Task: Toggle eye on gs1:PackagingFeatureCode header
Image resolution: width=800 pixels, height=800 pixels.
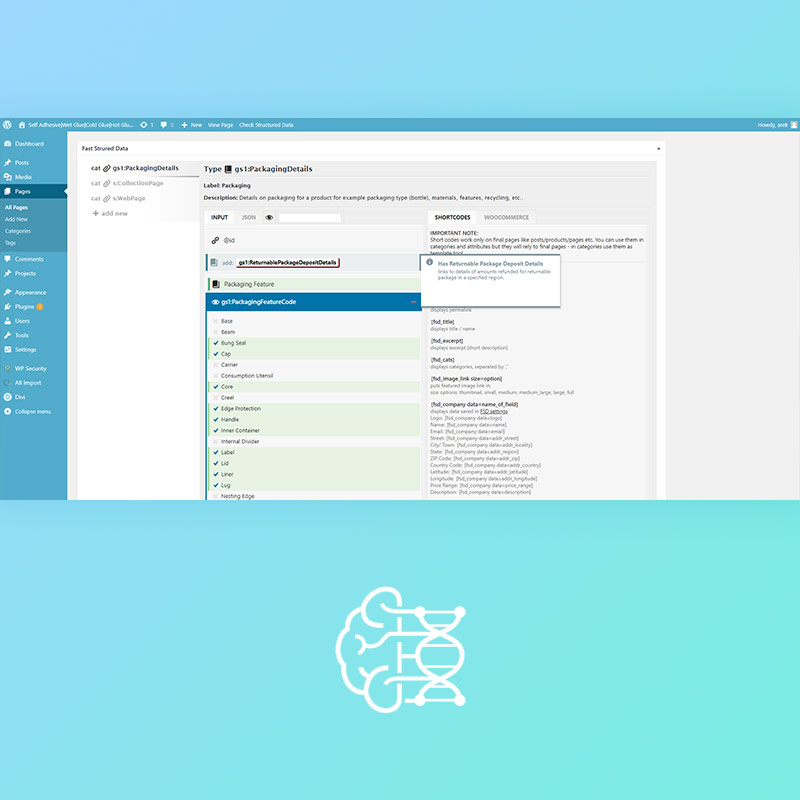Action: pos(215,302)
